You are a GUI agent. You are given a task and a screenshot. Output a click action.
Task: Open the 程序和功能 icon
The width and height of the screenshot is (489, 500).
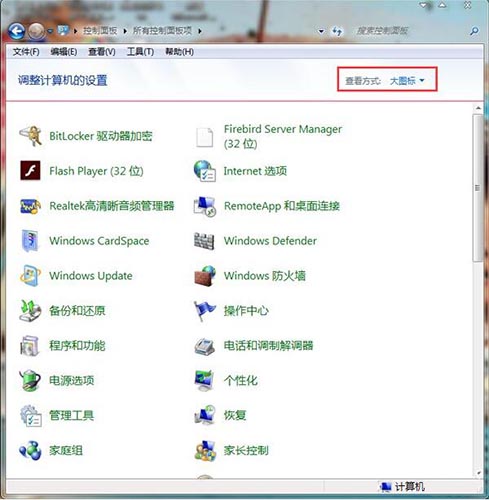30,346
